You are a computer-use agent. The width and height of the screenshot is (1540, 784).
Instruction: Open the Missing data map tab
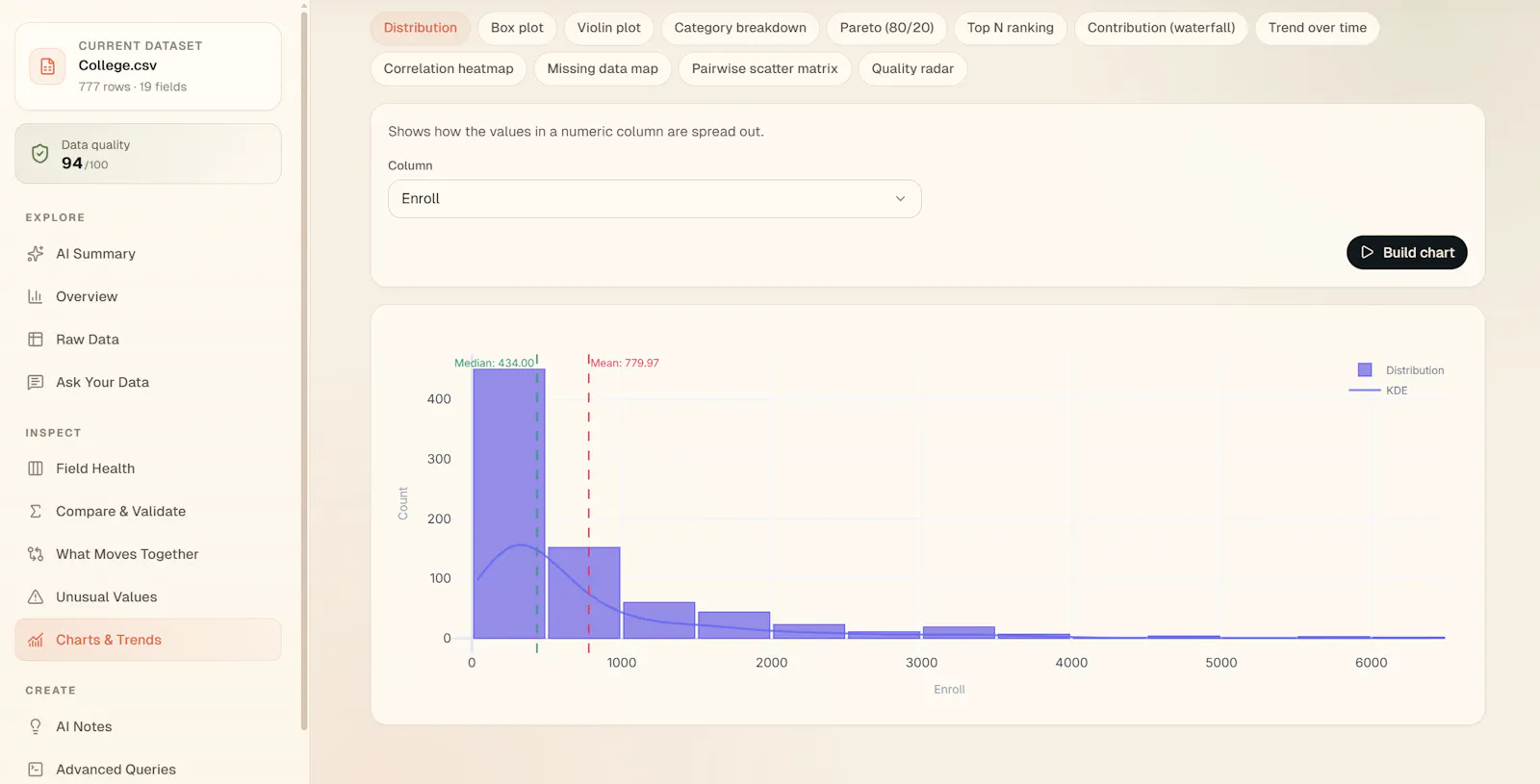(603, 68)
